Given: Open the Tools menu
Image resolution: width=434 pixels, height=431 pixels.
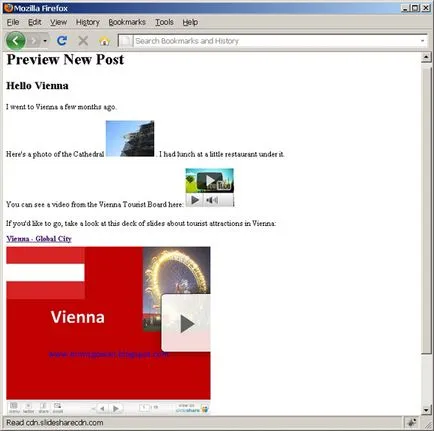Looking at the screenshot, I should pos(164,22).
